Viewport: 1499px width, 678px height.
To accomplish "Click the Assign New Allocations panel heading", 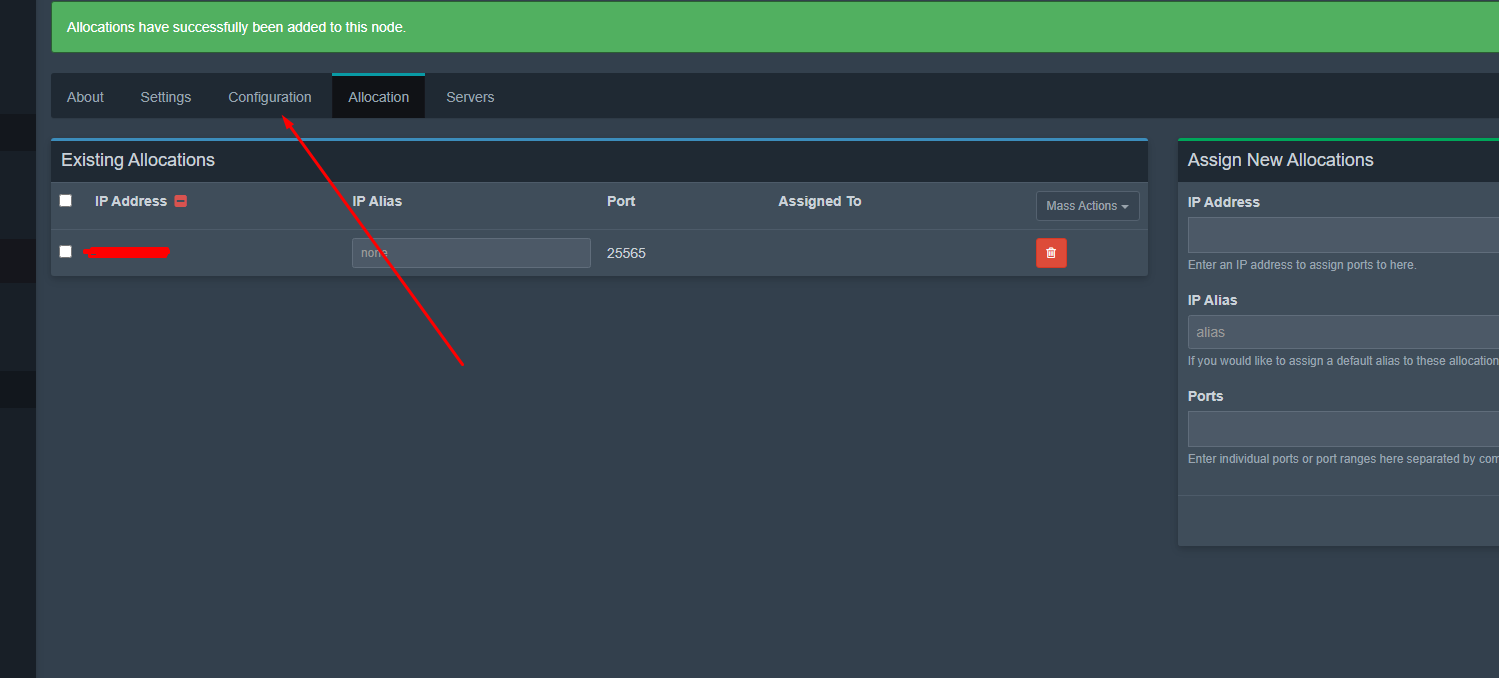I will 1280,160.
